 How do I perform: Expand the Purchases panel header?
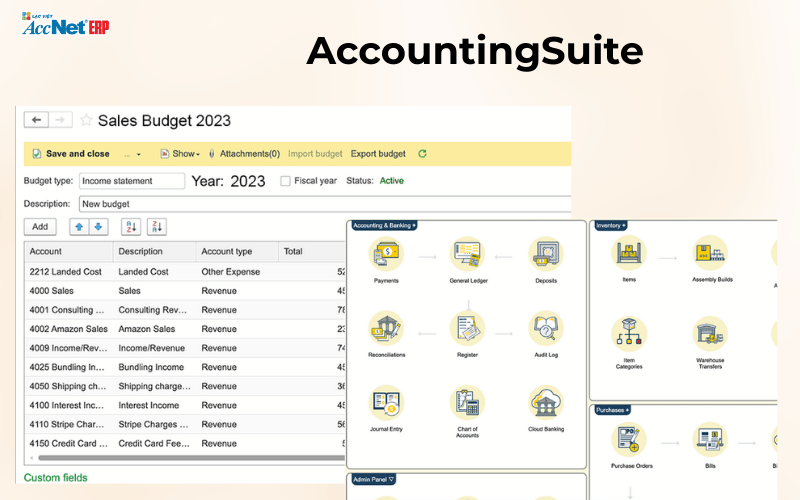[x=612, y=410]
